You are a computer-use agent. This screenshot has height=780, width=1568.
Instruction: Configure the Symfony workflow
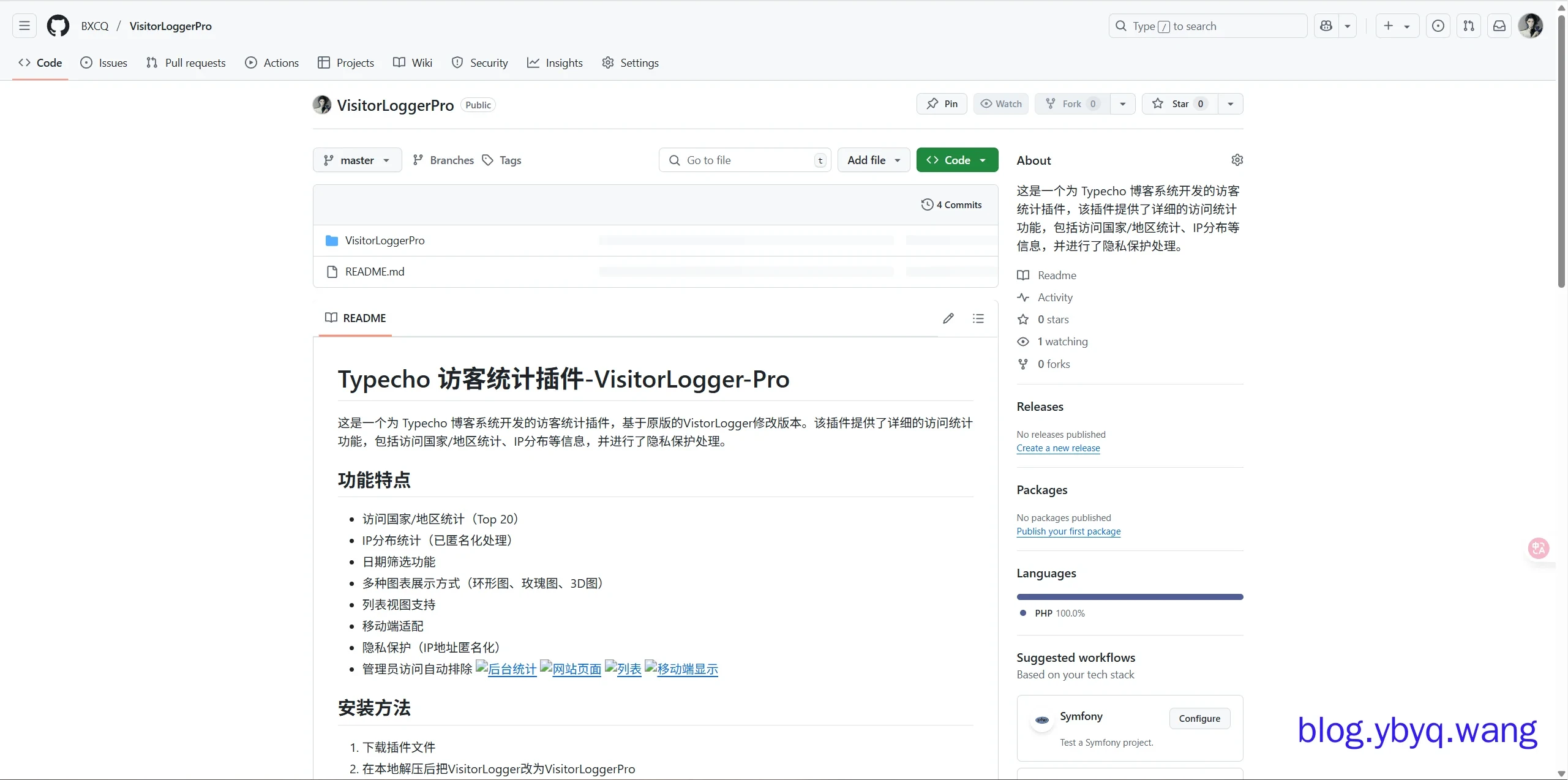(x=1199, y=718)
